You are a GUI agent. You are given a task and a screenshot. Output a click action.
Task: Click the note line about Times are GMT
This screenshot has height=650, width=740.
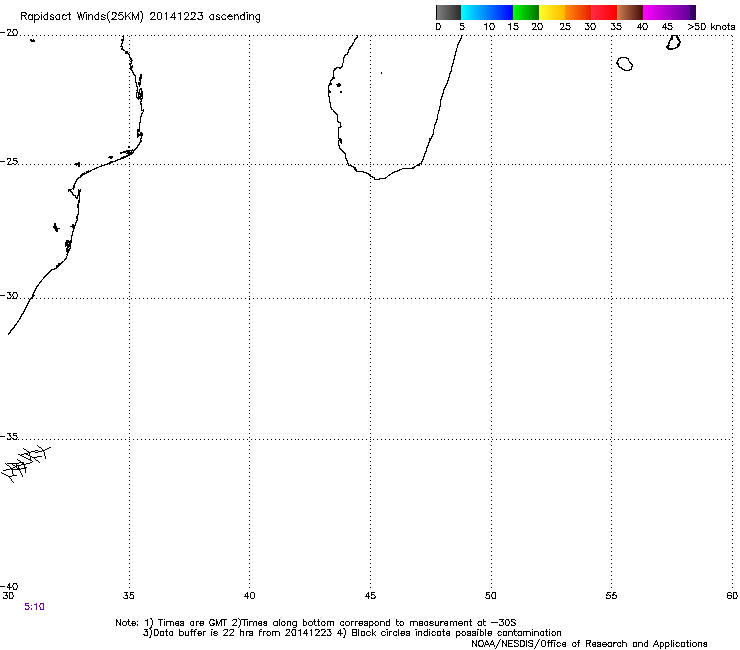[316, 623]
